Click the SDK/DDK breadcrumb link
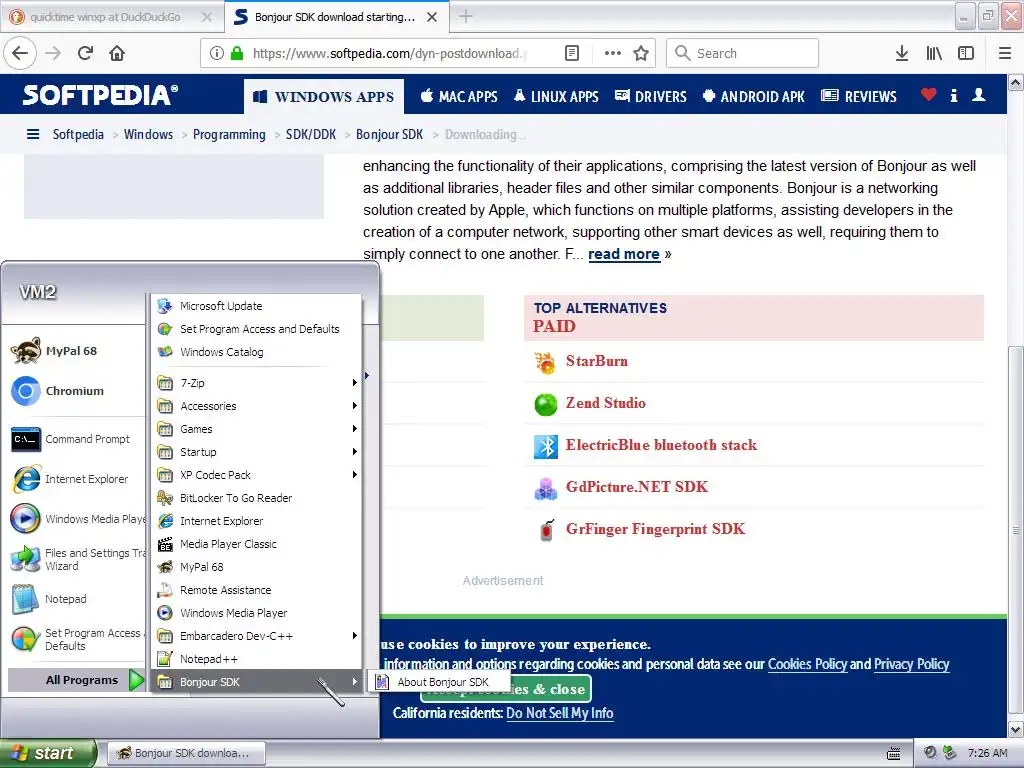1024x768 pixels. point(311,135)
